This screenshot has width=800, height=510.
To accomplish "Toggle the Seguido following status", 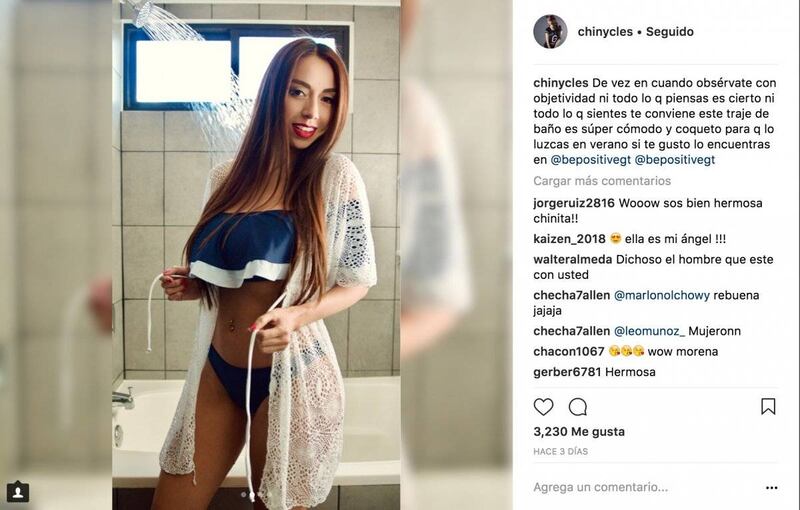I will 670,32.
